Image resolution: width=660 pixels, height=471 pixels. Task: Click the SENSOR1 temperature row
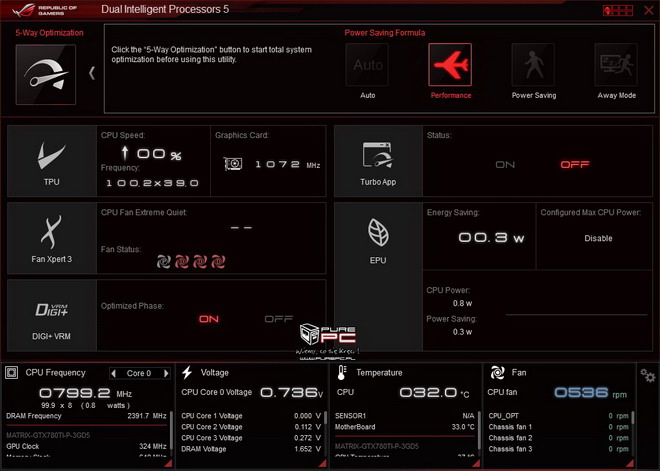coord(405,416)
